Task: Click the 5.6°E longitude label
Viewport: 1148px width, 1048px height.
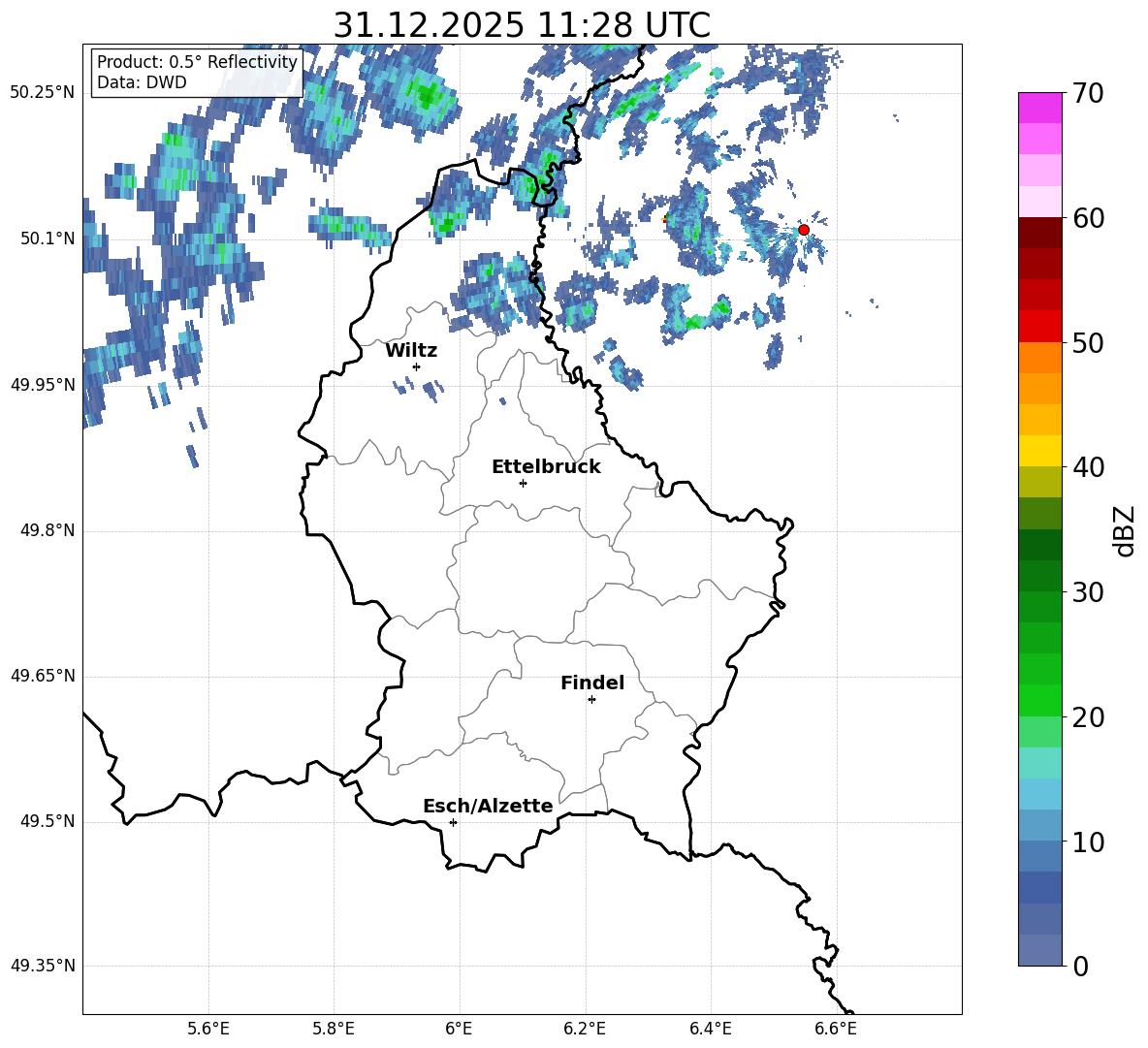Action: (x=208, y=1029)
